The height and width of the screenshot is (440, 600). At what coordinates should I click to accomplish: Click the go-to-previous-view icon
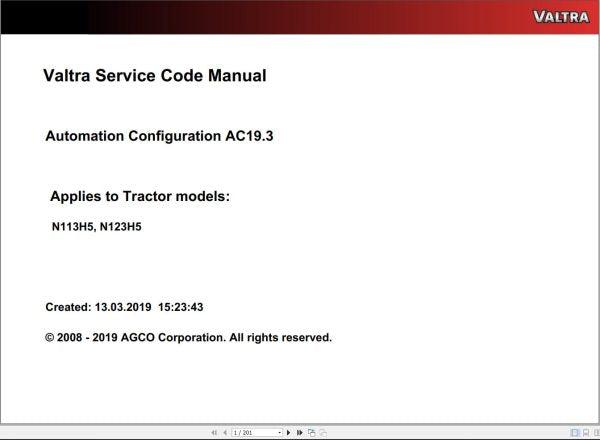(x=311, y=433)
